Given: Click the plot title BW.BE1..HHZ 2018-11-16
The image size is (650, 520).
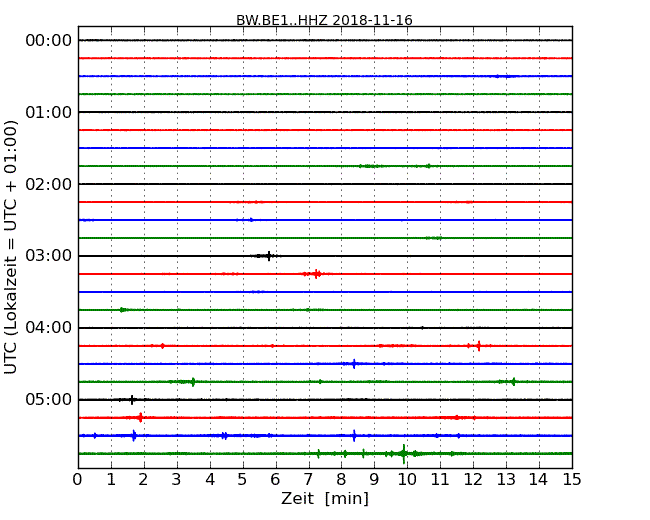Looking at the screenshot, I should (x=324, y=20).
